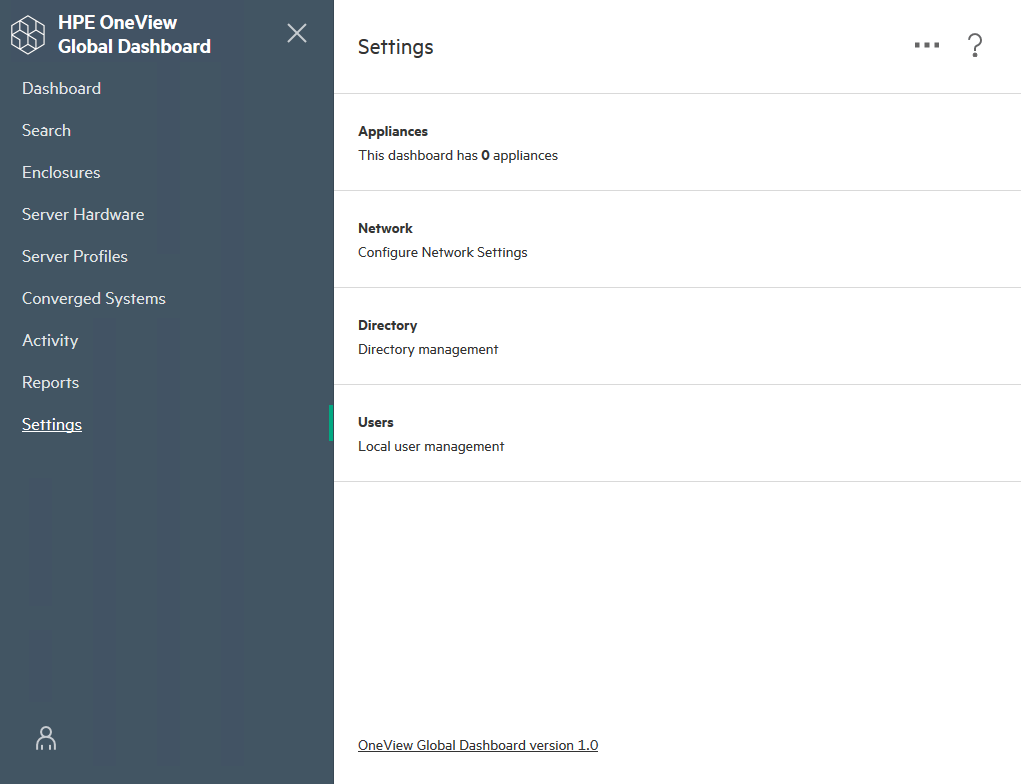This screenshot has width=1021, height=784.
Task: Open the user account icon in the sidebar
Action: pos(46,738)
